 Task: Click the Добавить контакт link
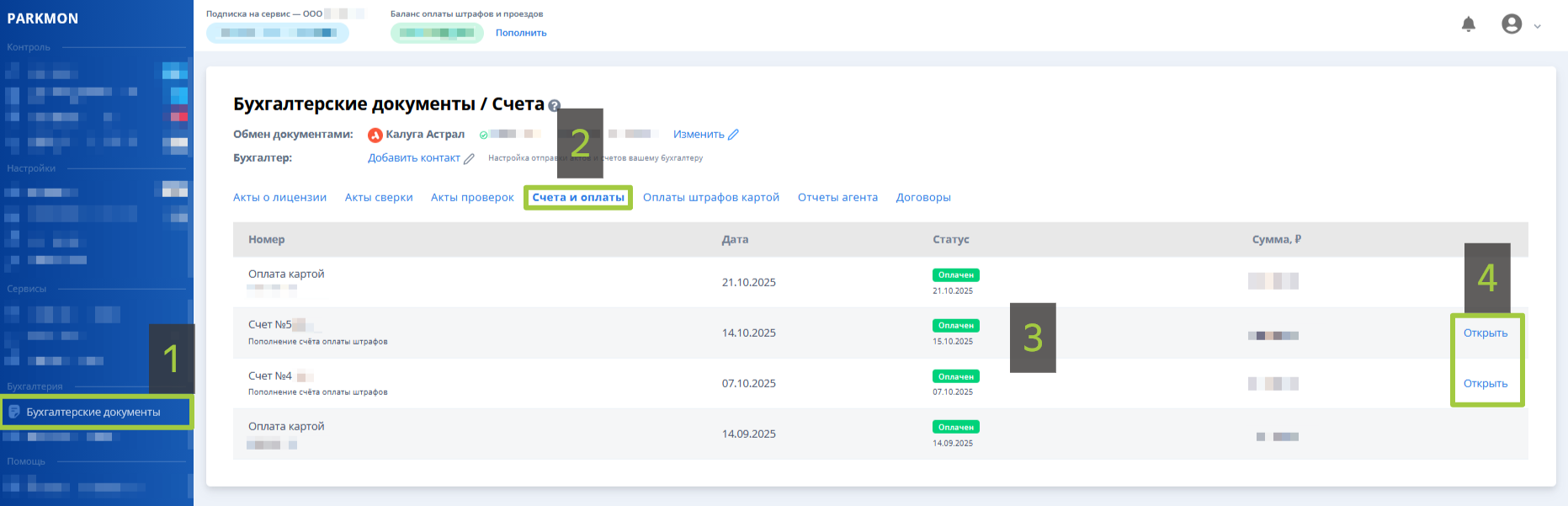coord(414,158)
